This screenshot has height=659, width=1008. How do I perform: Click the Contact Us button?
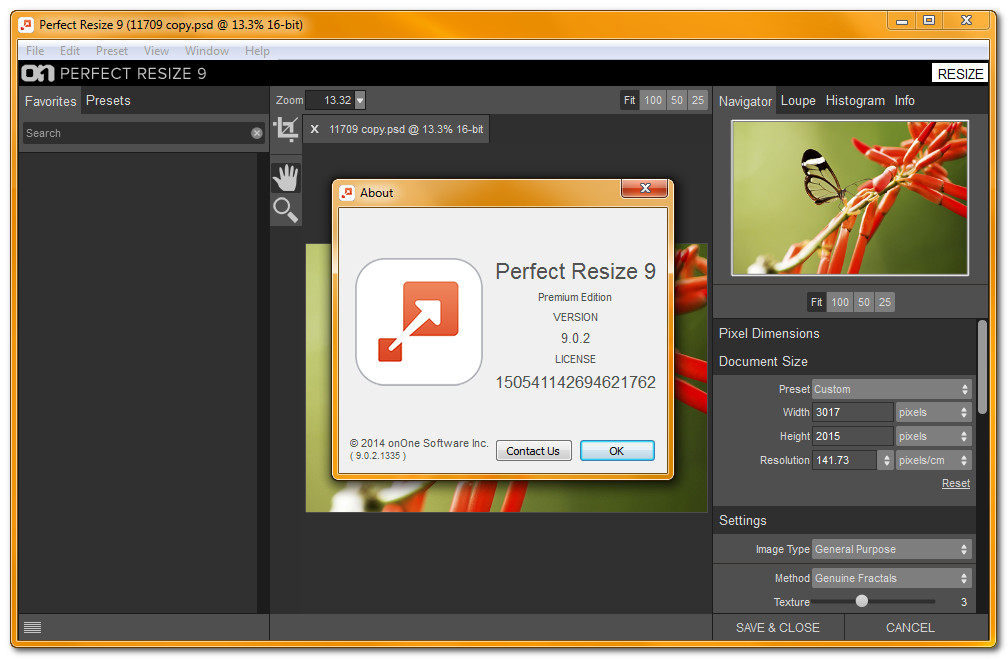pyautogui.click(x=533, y=451)
